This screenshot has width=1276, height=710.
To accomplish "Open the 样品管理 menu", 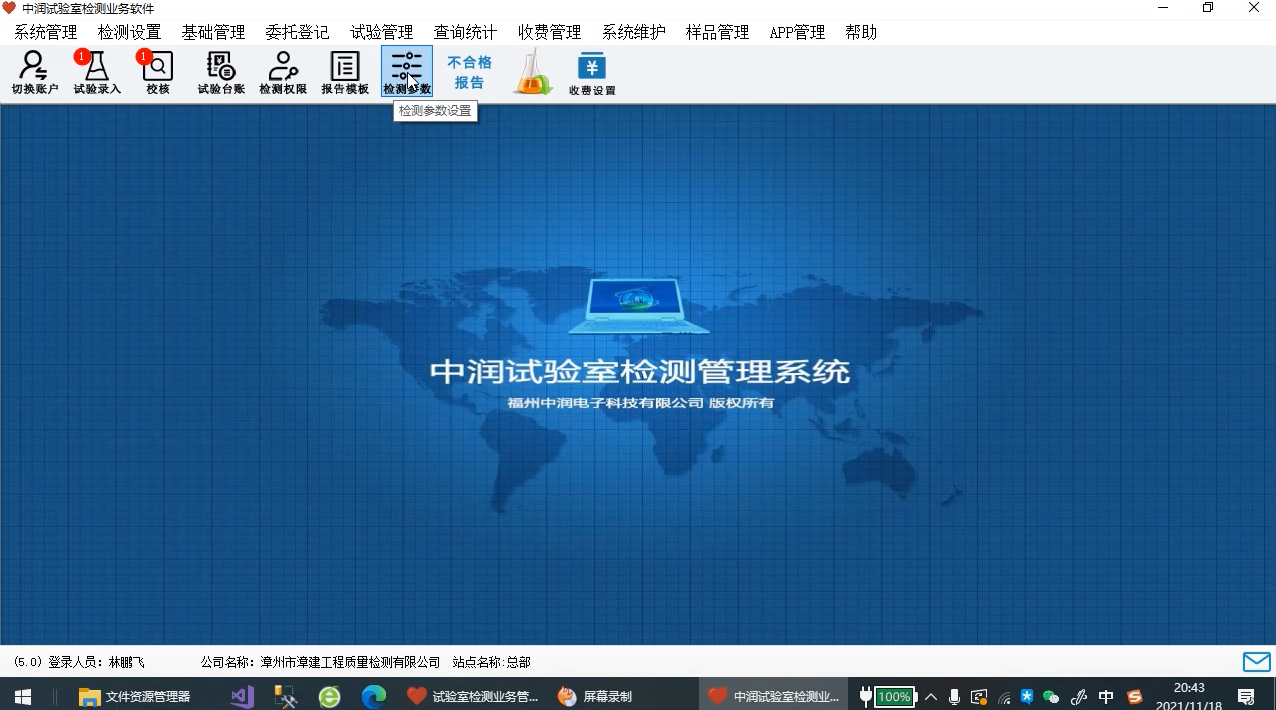I will pos(718,32).
